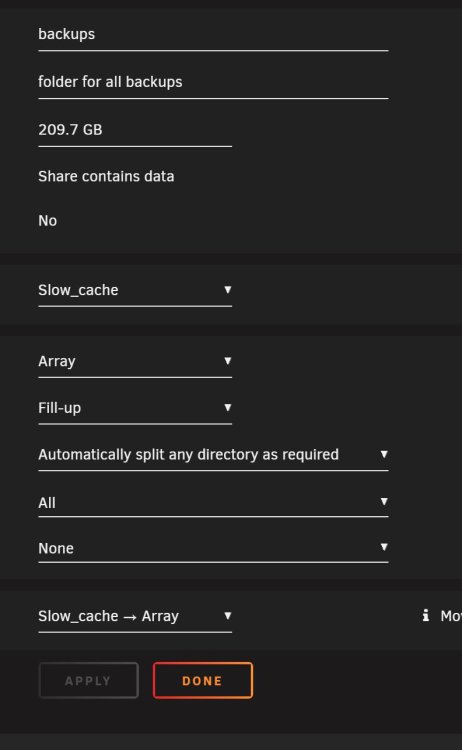Open the 'Slow_cache → Array' mover action dropdown
462x750 pixels.
click(135, 616)
